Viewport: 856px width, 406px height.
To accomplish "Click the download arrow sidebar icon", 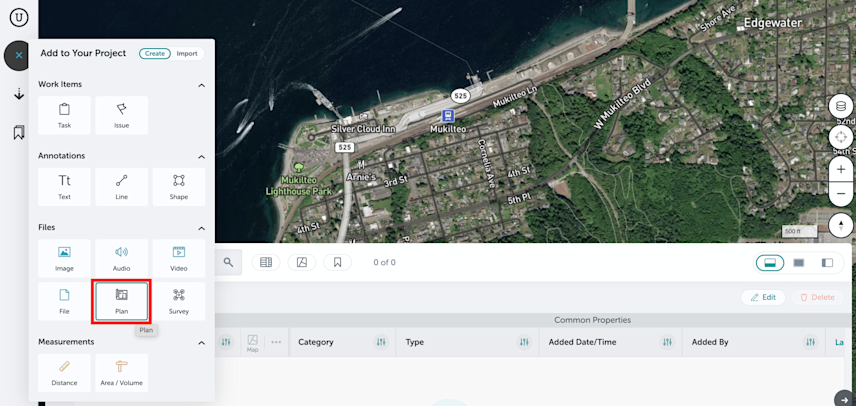I will (x=19, y=94).
